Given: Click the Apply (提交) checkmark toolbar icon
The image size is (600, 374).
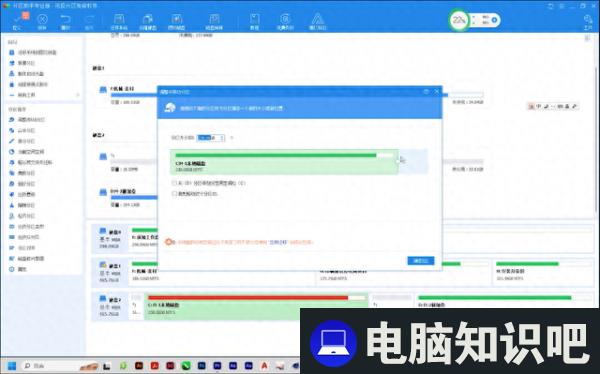Looking at the screenshot, I should [17, 21].
